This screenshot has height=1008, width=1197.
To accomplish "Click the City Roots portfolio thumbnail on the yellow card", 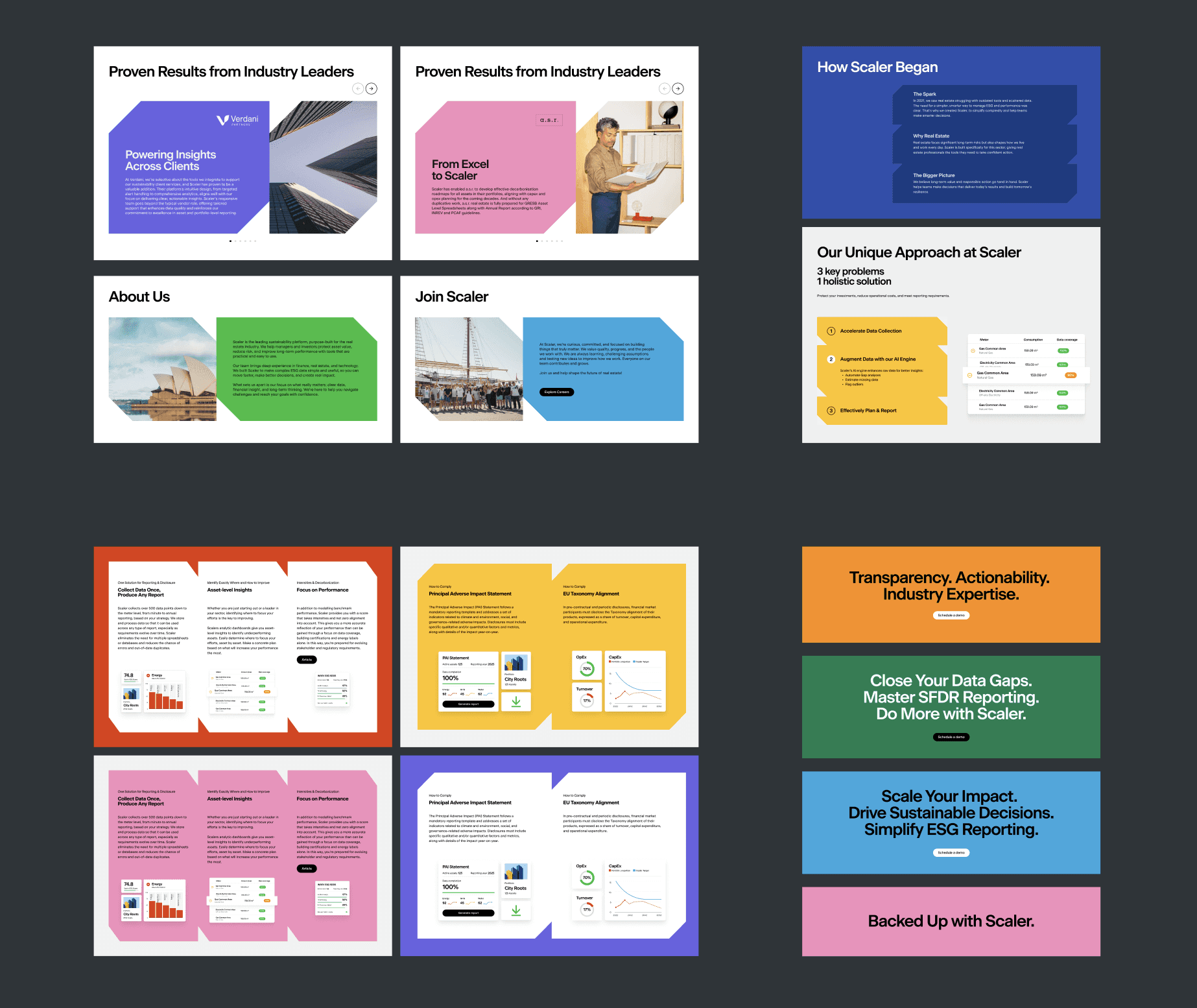I will pos(516,663).
